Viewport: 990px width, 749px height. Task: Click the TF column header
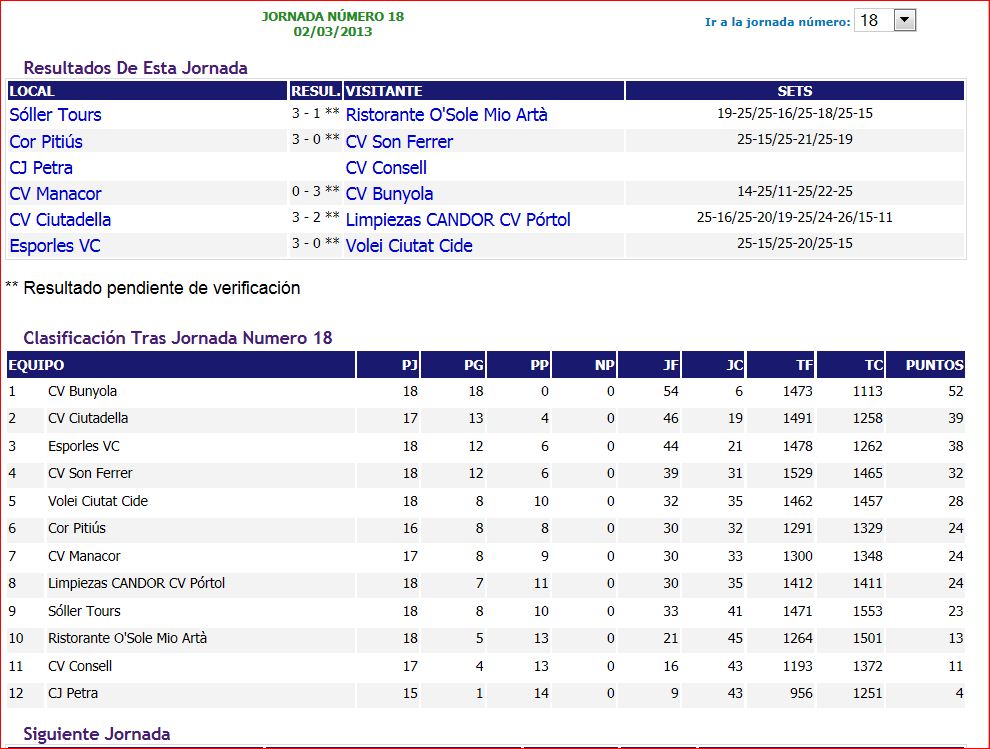pos(780,365)
